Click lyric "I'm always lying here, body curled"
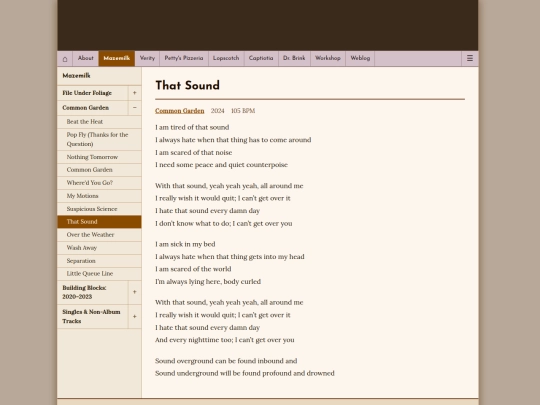540x405 pixels. coord(208,282)
